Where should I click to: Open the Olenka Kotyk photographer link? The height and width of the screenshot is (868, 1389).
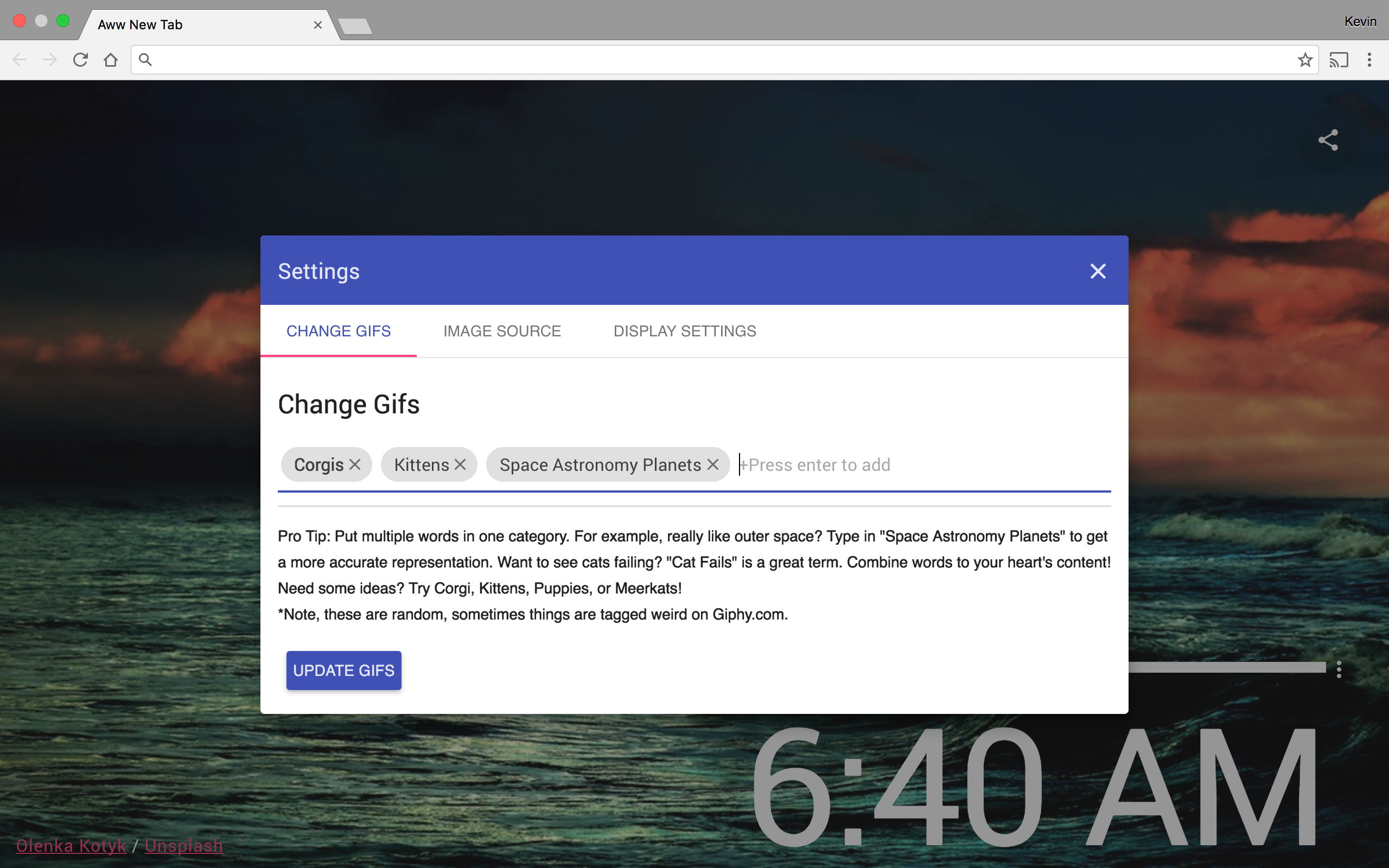(x=71, y=846)
